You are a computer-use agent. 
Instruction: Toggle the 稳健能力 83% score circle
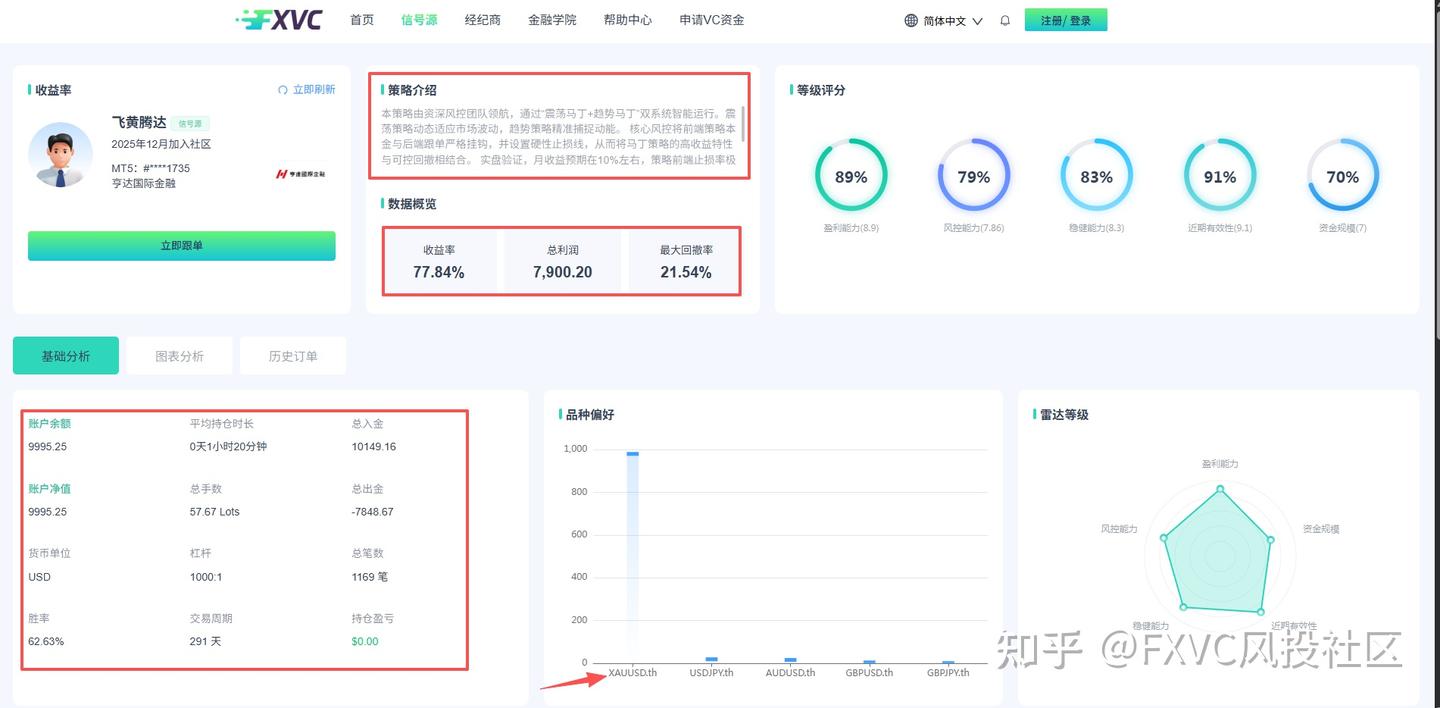[x=1096, y=175]
